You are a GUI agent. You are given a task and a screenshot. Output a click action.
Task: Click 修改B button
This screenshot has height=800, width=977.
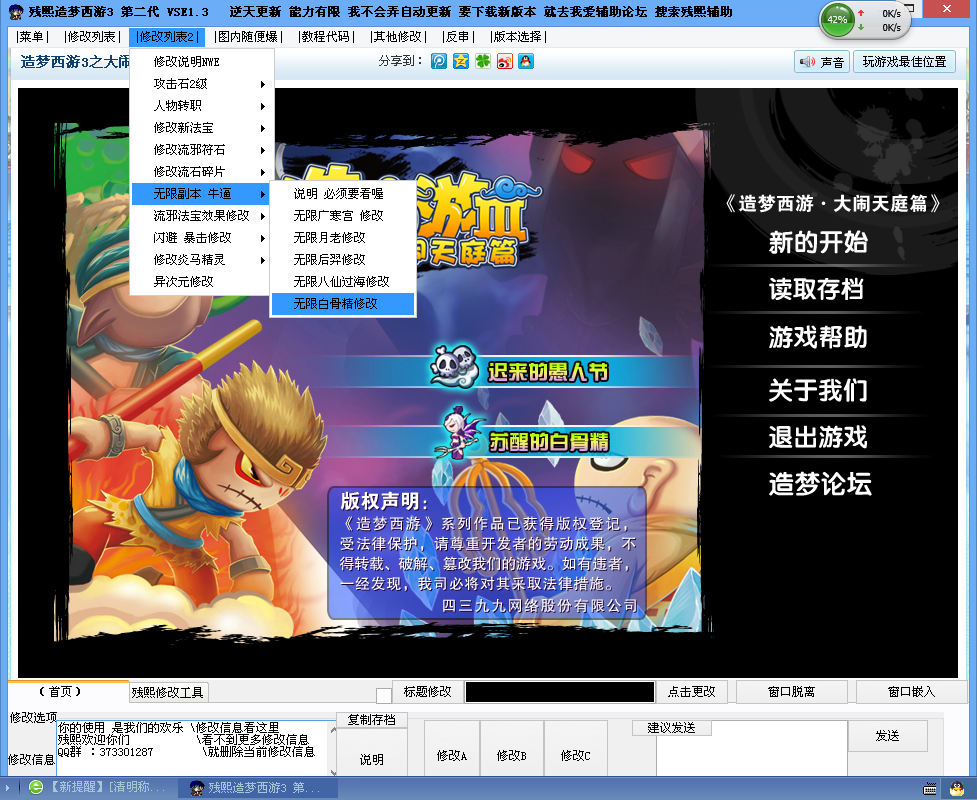512,748
